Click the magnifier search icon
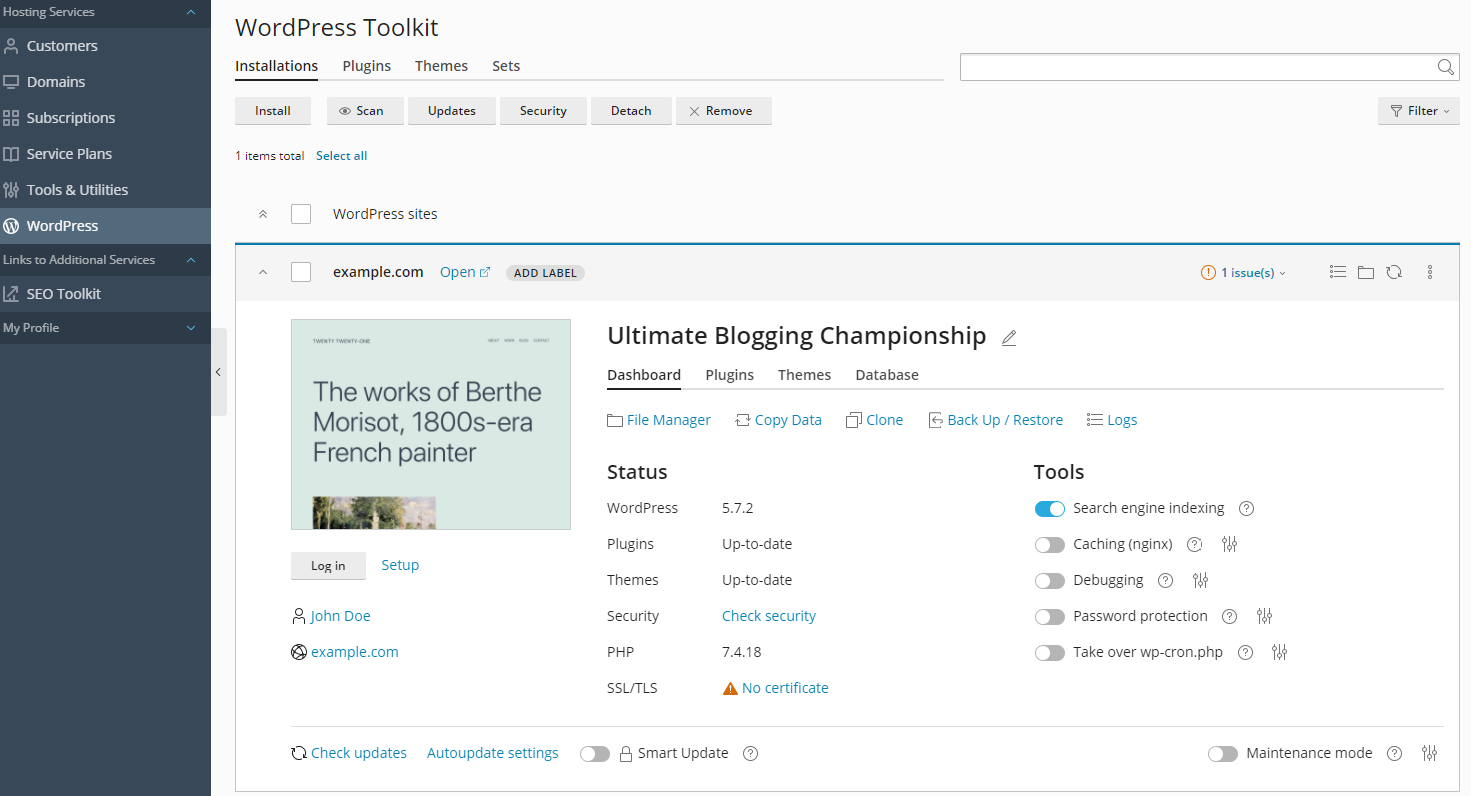The height and width of the screenshot is (796, 1471). click(1446, 67)
